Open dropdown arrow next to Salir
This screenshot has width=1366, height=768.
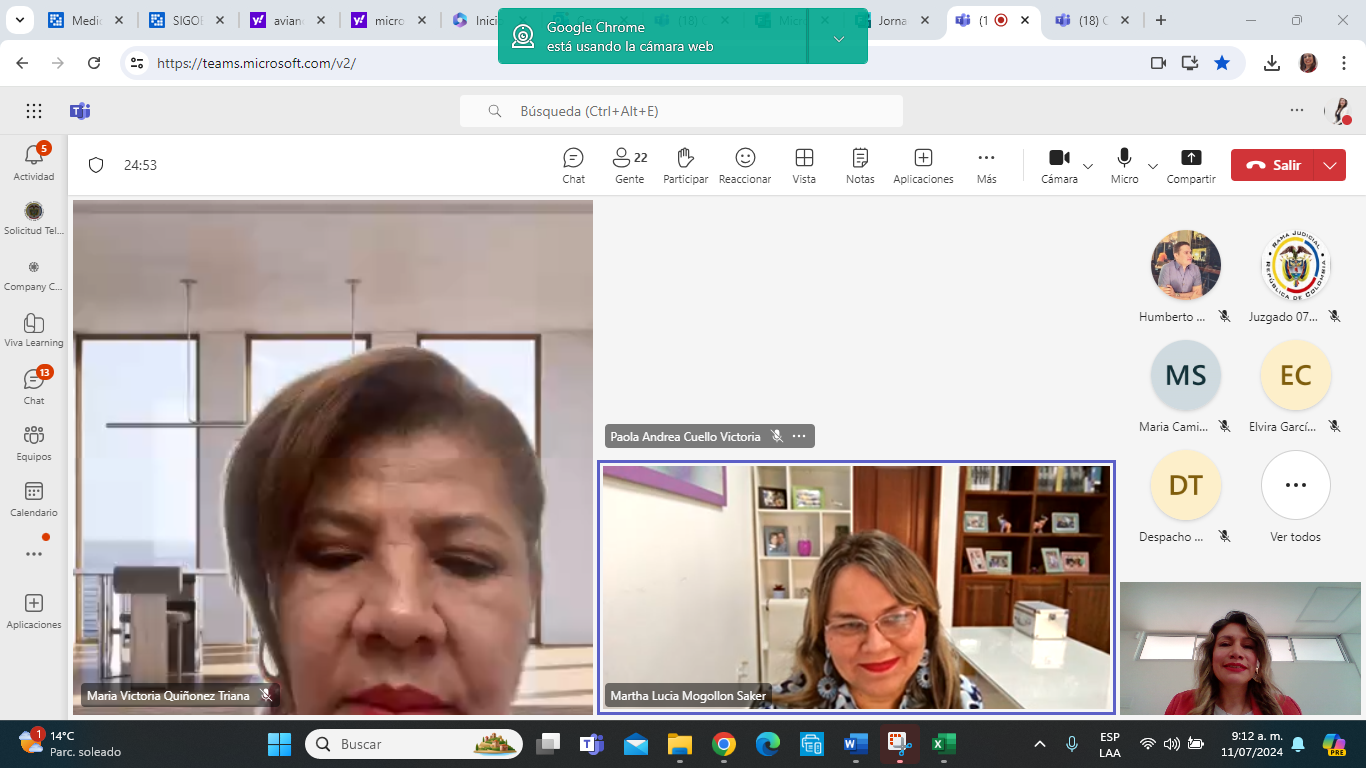pyautogui.click(x=1330, y=166)
